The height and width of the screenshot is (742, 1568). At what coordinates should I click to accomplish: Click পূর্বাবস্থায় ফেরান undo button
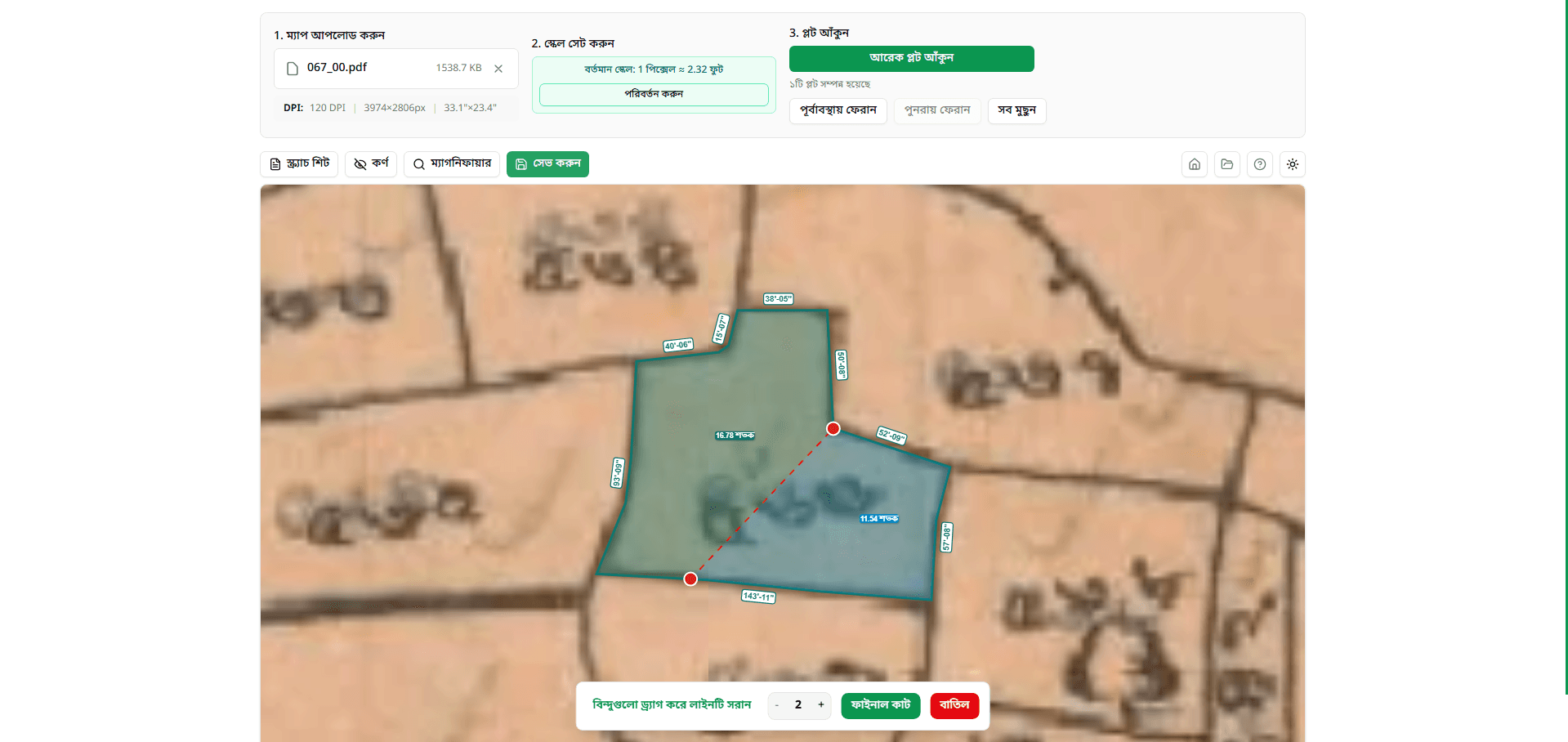pos(838,110)
